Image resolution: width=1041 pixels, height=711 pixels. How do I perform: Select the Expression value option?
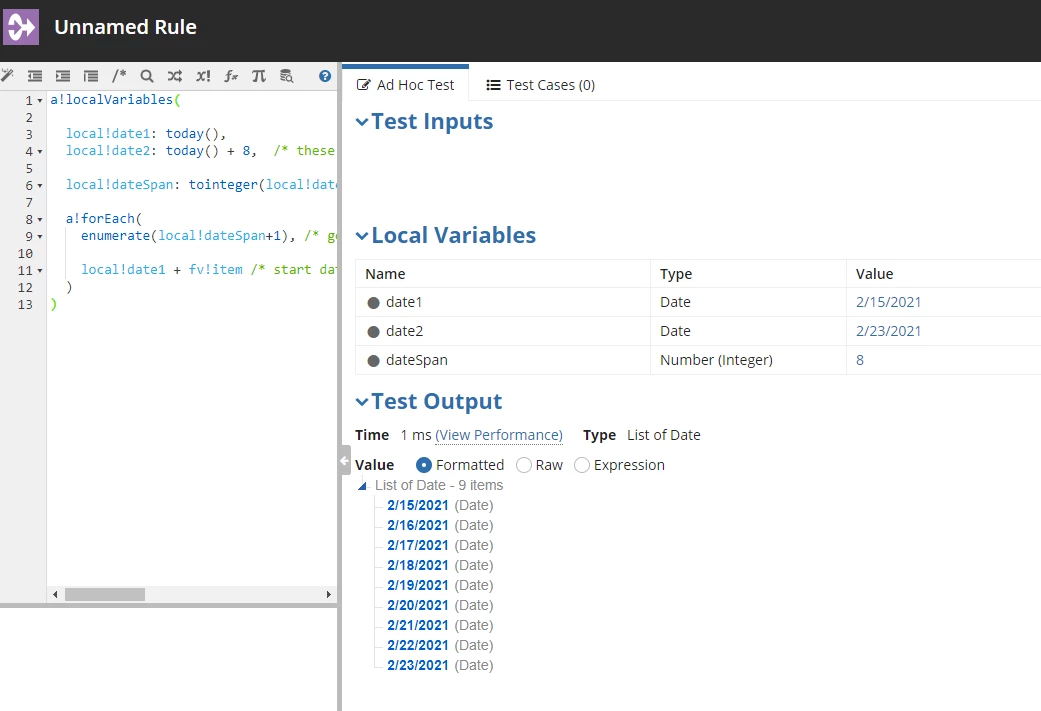pyautogui.click(x=582, y=465)
